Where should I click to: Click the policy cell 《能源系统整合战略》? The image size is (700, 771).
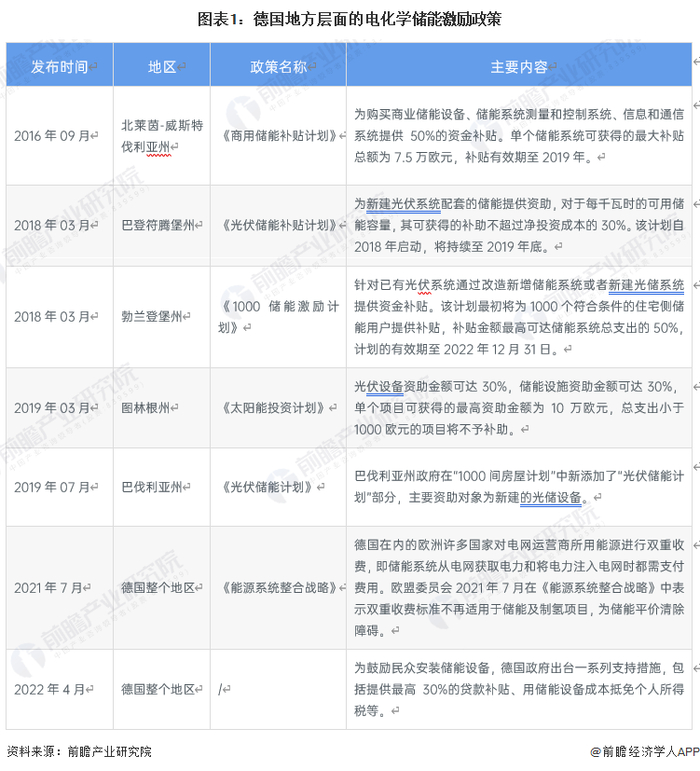pos(279,588)
